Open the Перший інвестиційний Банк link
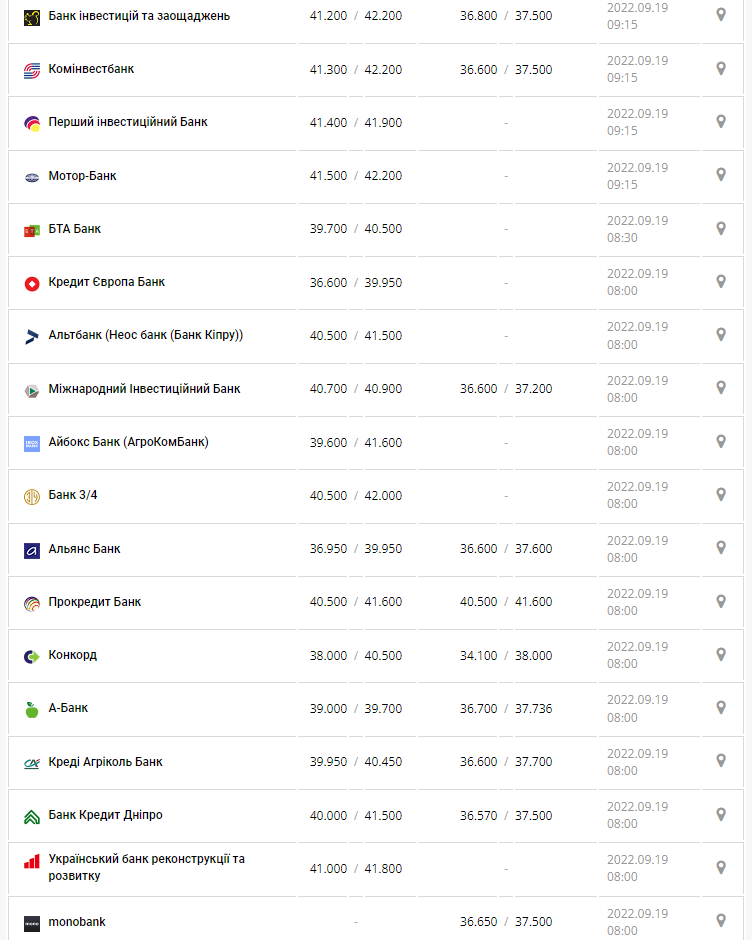Viewport: 752px width, 940px height. (x=128, y=122)
